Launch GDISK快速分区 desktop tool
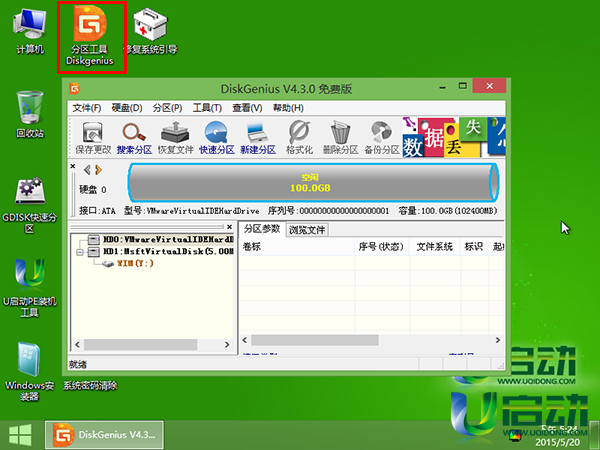This screenshot has height=450, width=600. pos(30,205)
